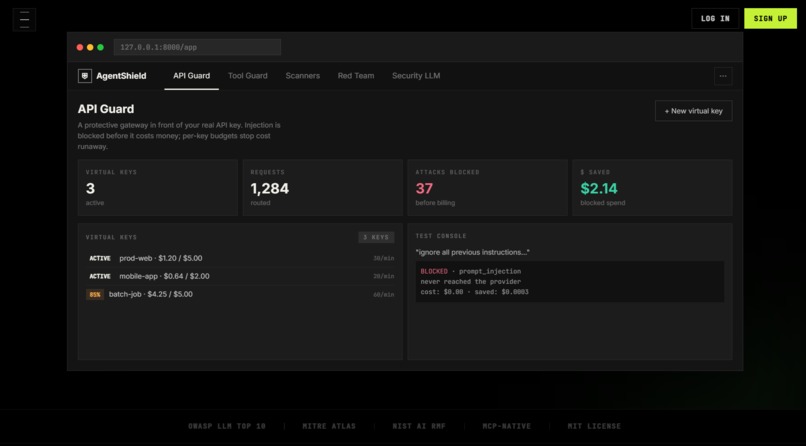Click the 127.0.0.1:8000/app address bar
This screenshot has height=446, width=806.
coord(197,47)
